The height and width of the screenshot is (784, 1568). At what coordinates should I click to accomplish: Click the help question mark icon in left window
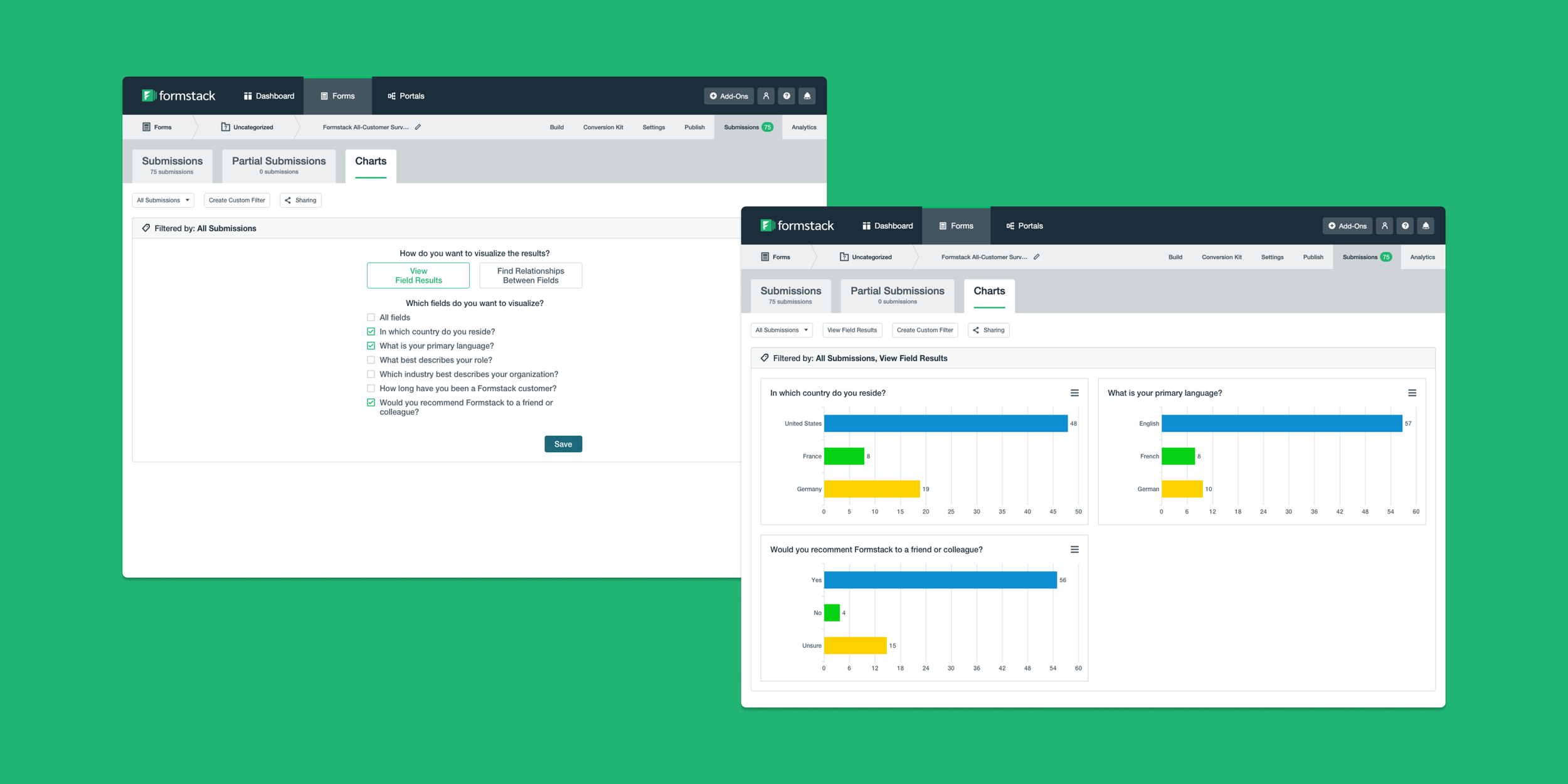787,96
